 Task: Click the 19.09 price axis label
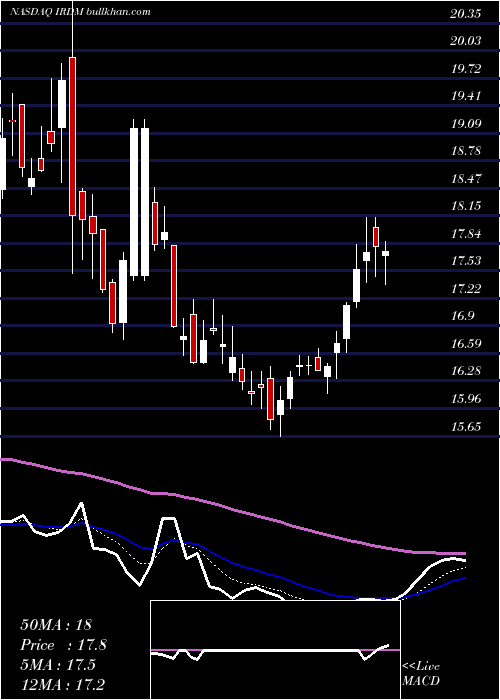click(x=466, y=124)
